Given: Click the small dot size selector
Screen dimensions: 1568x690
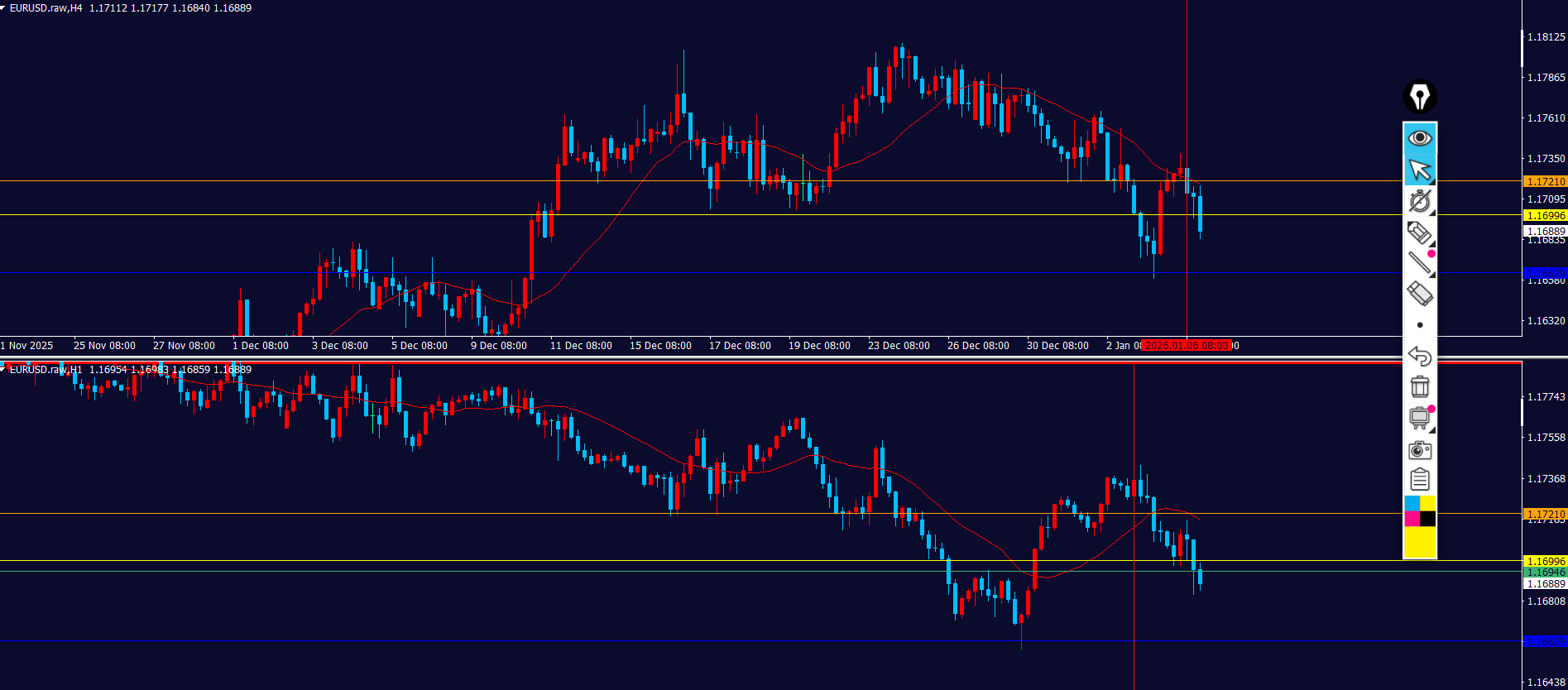Looking at the screenshot, I should point(1420,325).
